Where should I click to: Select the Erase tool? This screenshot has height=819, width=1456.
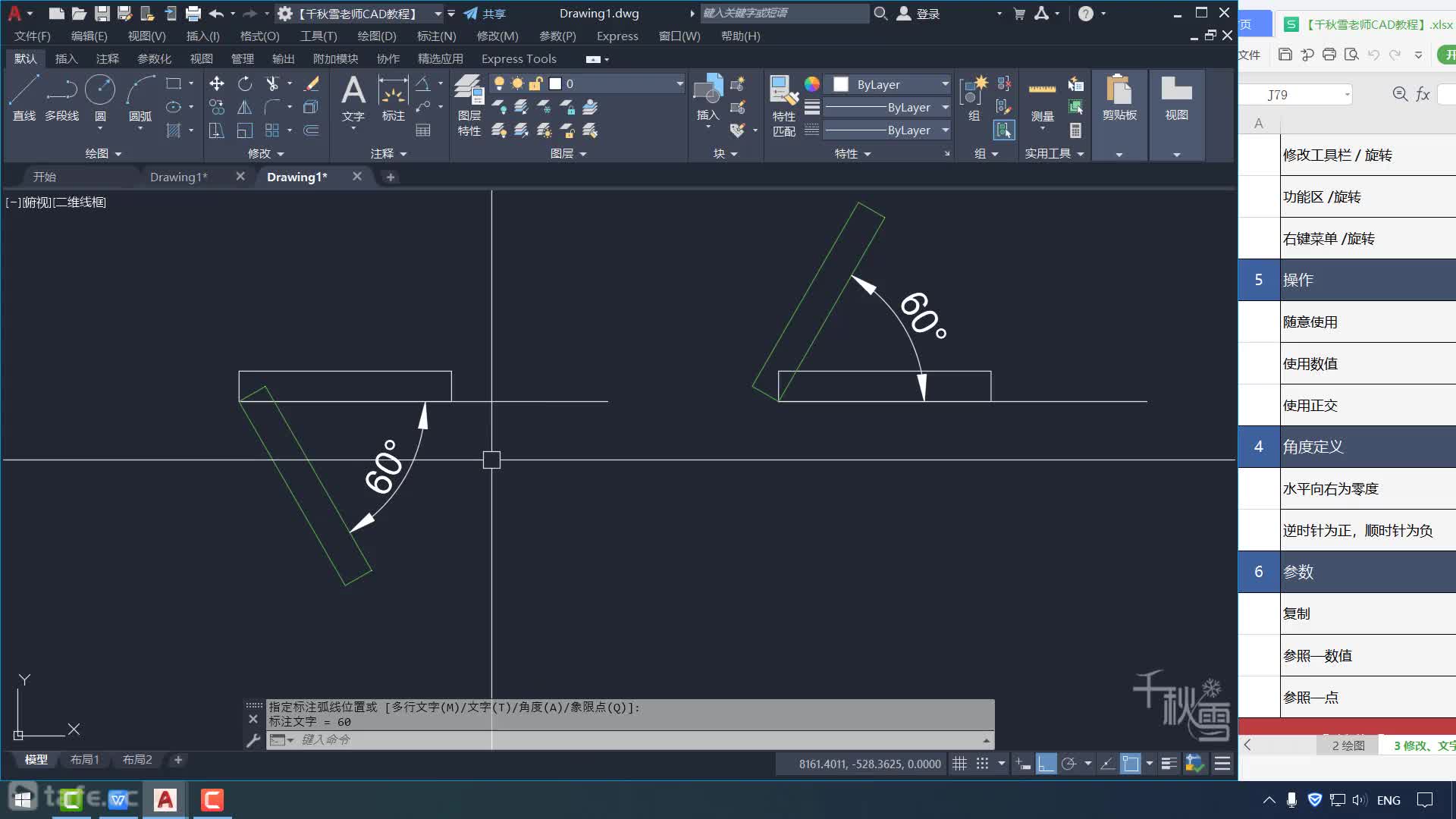311,83
